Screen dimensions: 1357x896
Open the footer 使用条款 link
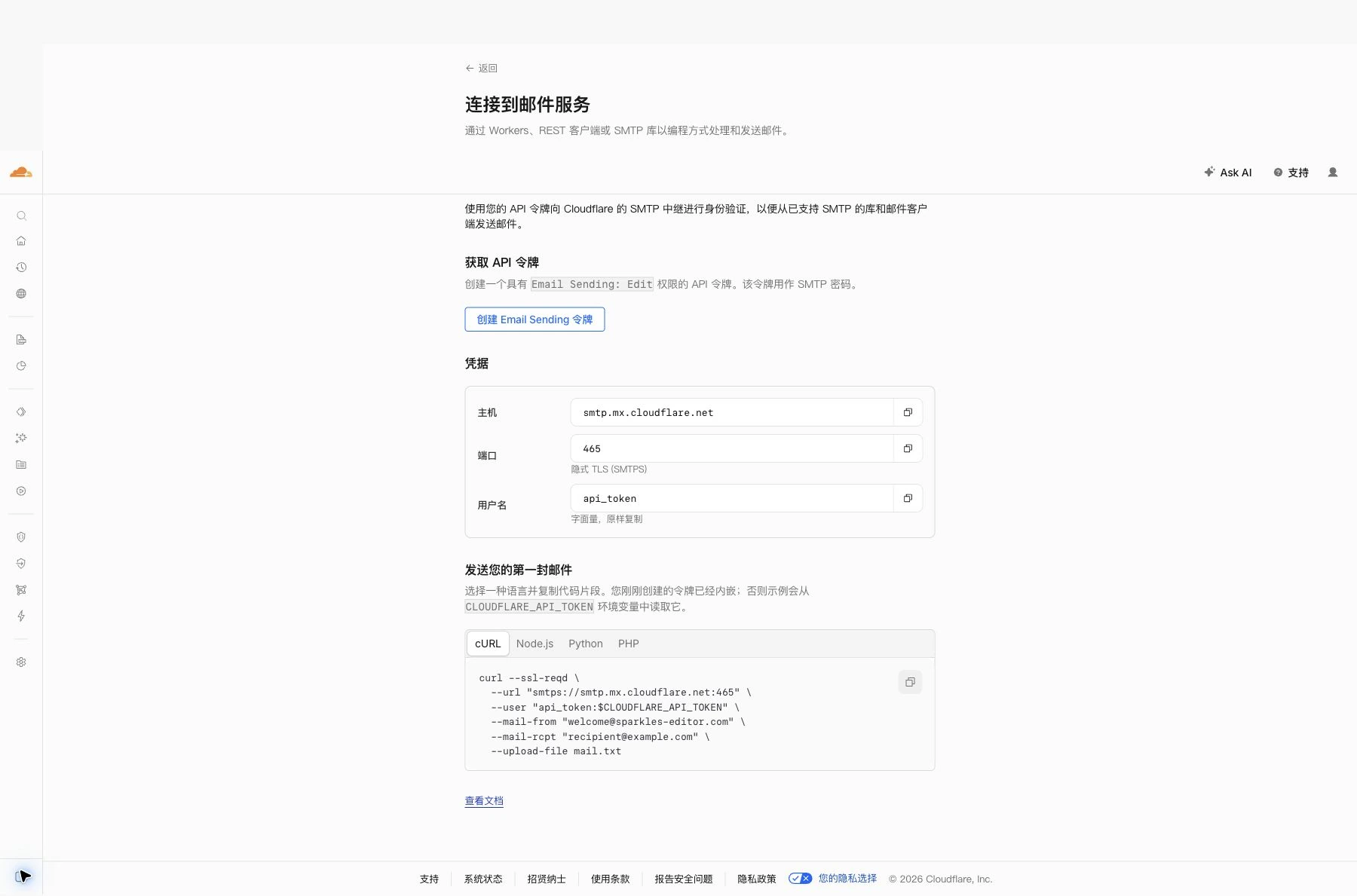[610, 879]
